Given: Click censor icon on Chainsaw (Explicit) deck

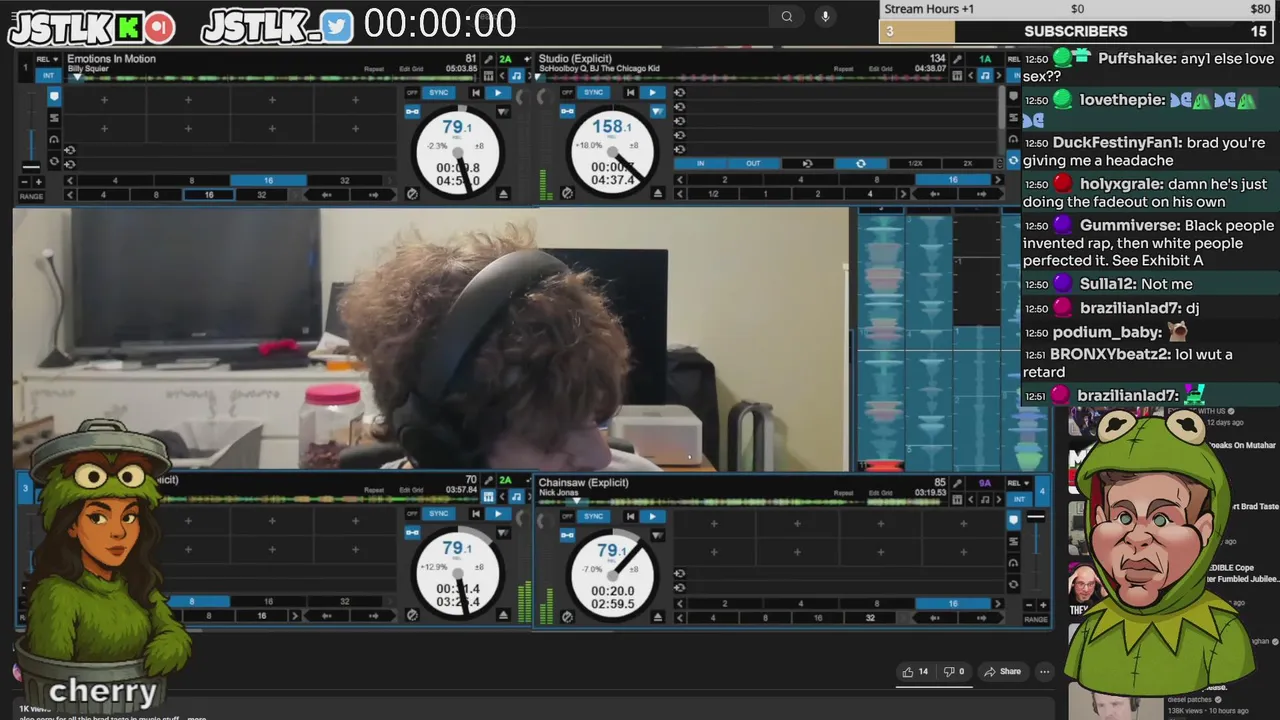Looking at the screenshot, I should (x=567, y=618).
